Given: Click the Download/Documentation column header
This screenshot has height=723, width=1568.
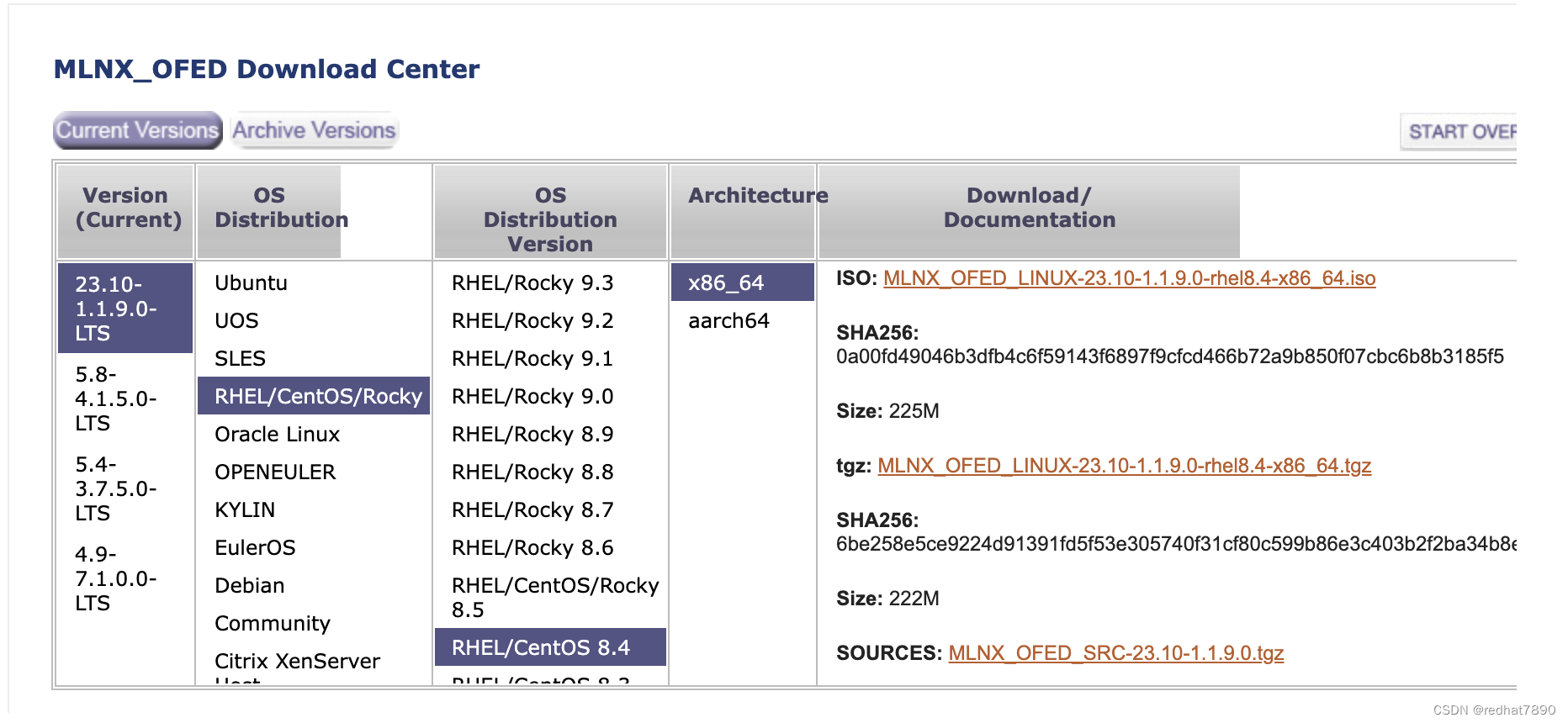Looking at the screenshot, I should (x=1029, y=212).
